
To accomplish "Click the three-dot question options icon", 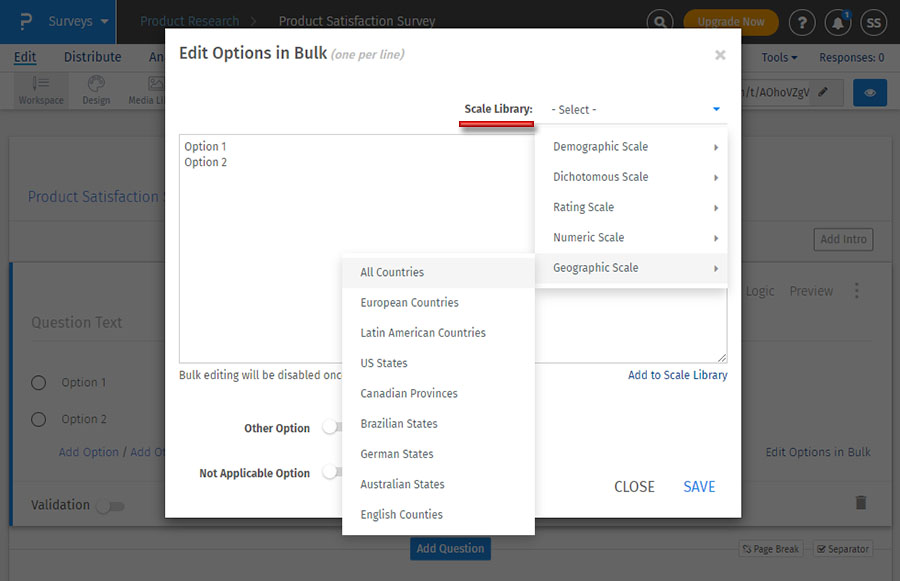I will click(857, 290).
